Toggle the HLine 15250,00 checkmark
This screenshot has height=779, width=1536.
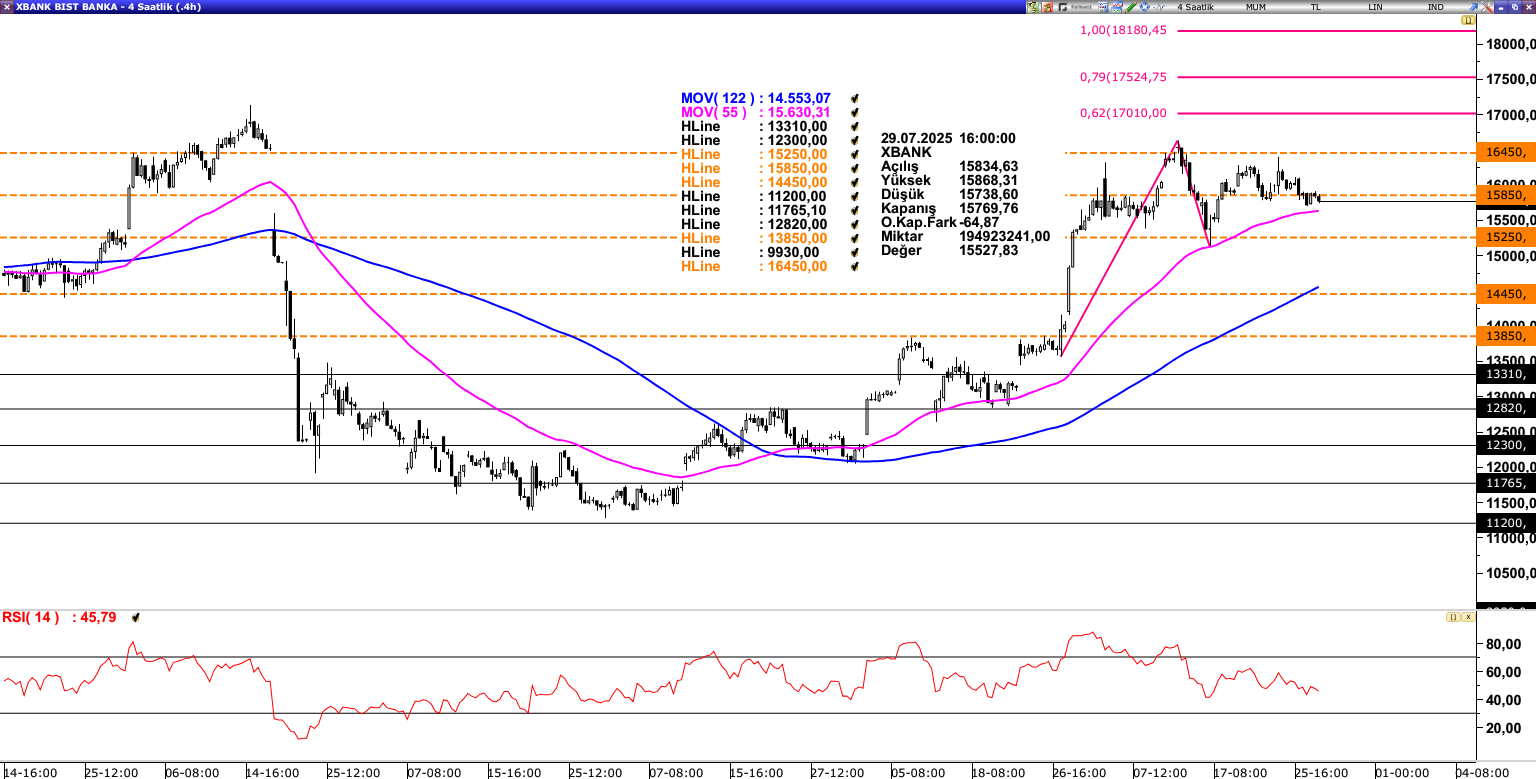point(855,154)
